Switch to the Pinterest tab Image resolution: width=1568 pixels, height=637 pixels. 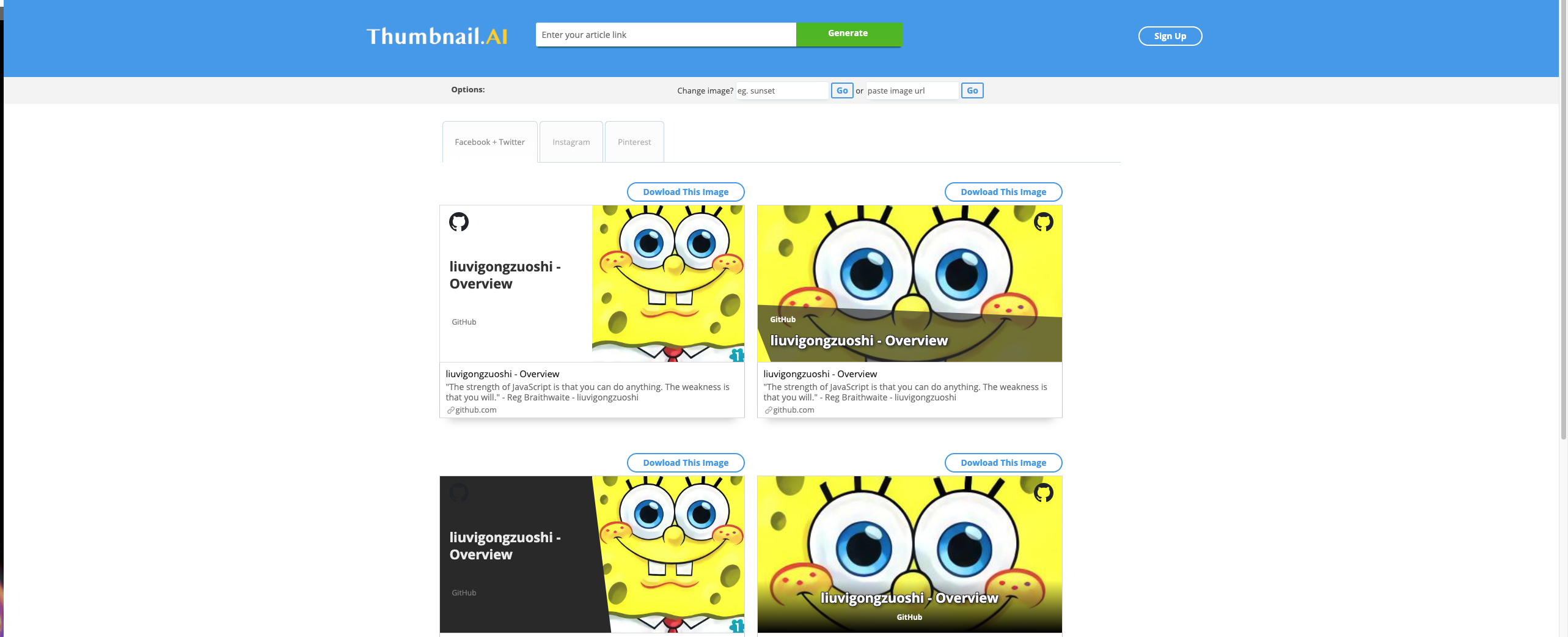[634, 142]
